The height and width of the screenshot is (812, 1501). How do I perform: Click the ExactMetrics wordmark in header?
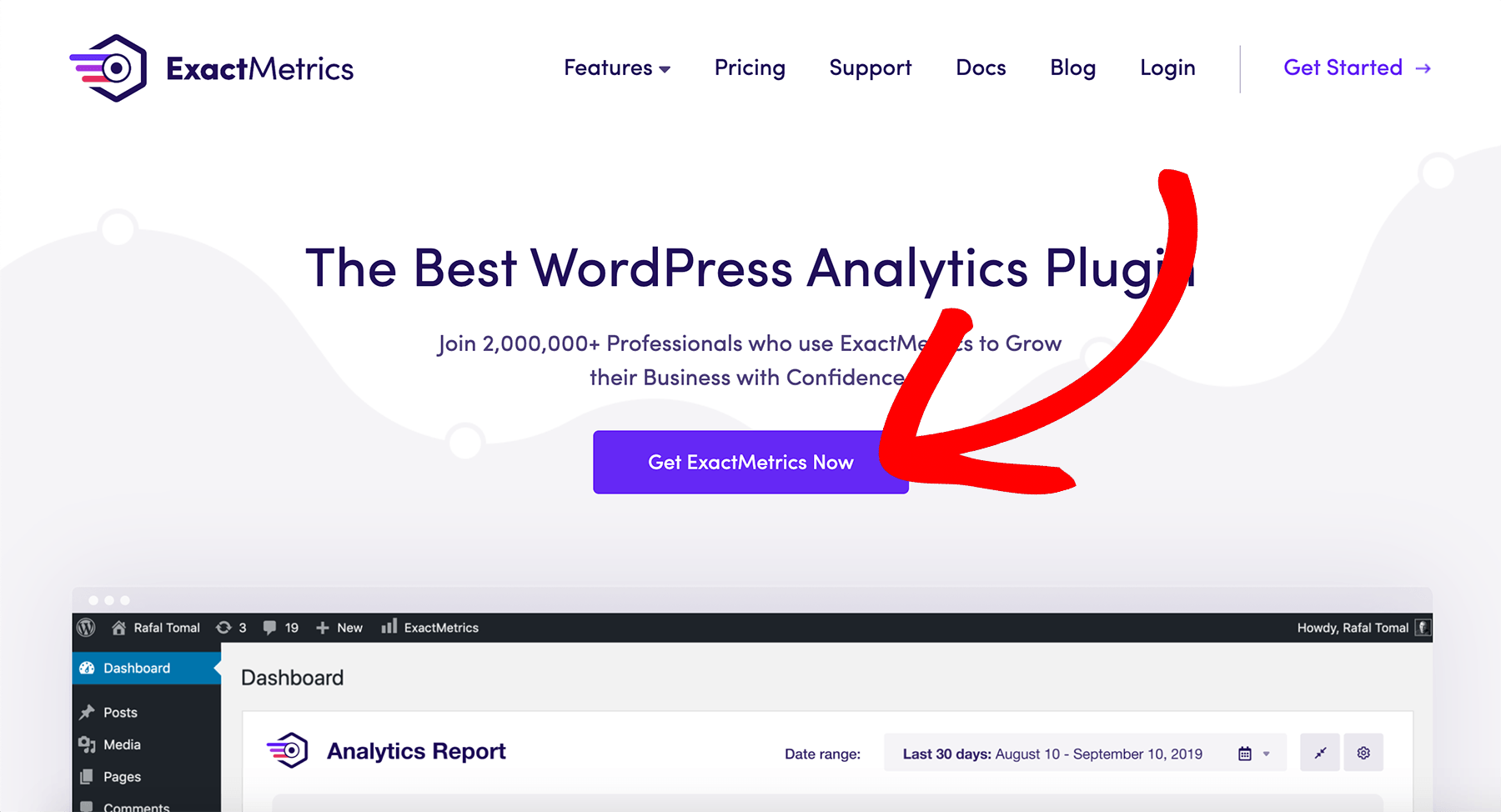(x=260, y=68)
